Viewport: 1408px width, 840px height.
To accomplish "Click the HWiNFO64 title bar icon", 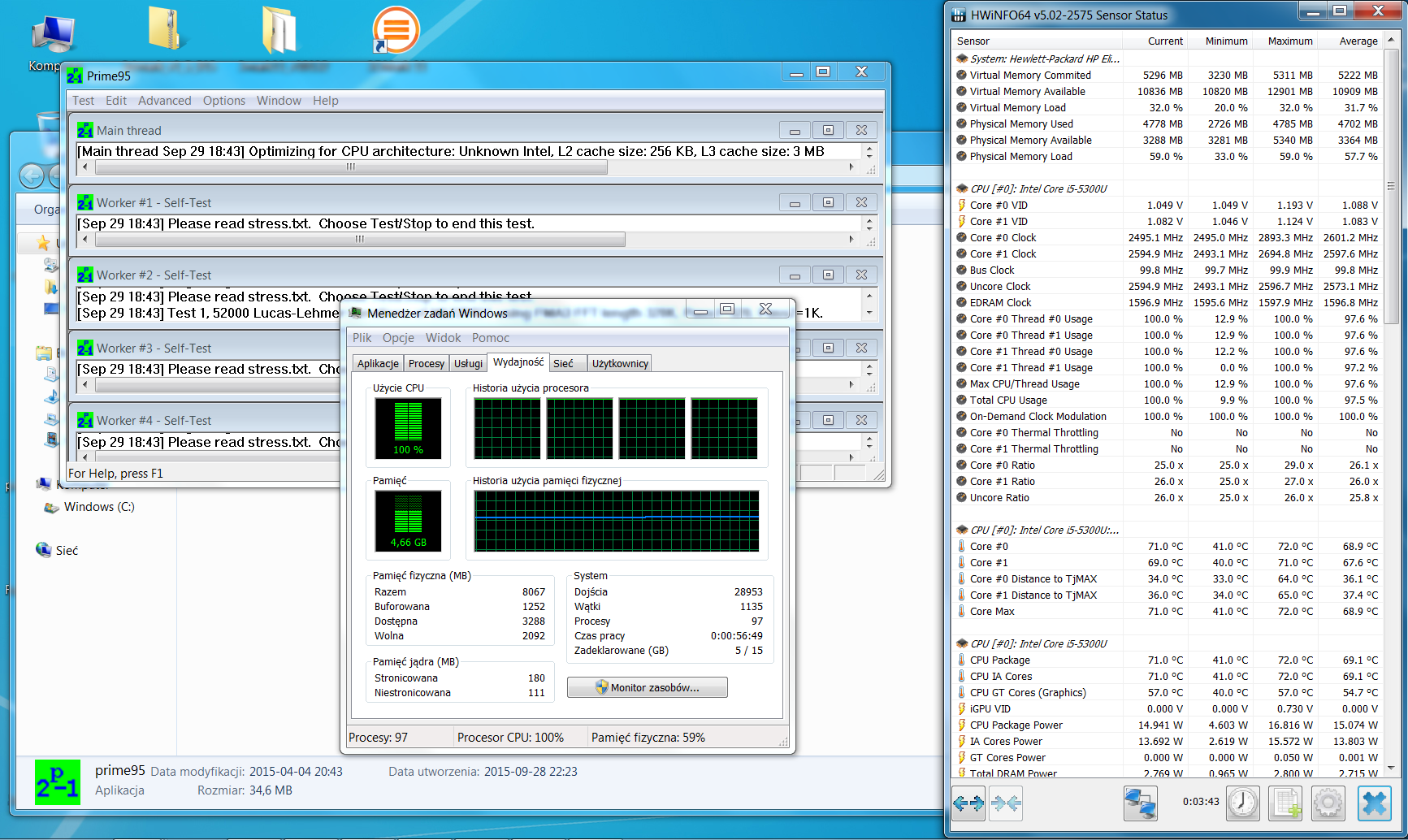I will tap(960, 15).
